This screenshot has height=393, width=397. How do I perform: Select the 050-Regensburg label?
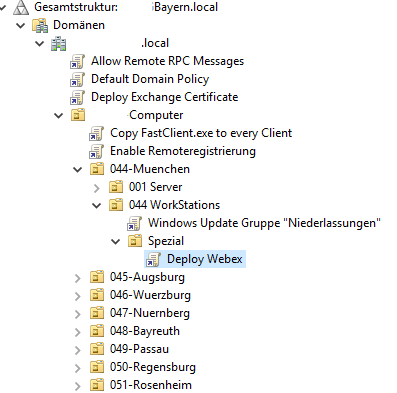click(153, 367)
